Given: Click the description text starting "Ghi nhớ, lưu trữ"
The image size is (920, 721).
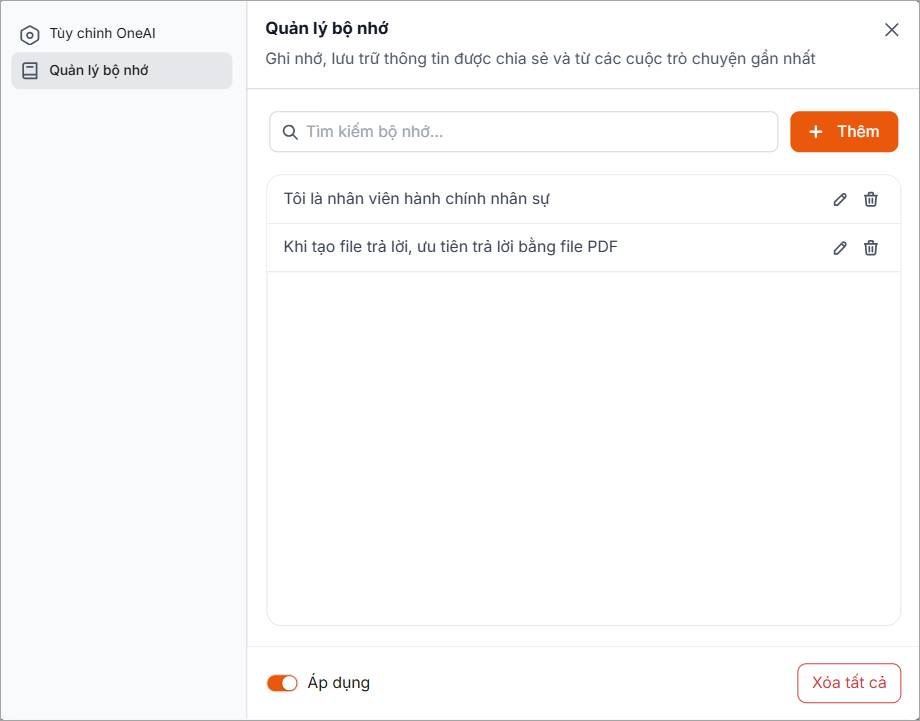Looking at the screenshot, I should [540, 59].
